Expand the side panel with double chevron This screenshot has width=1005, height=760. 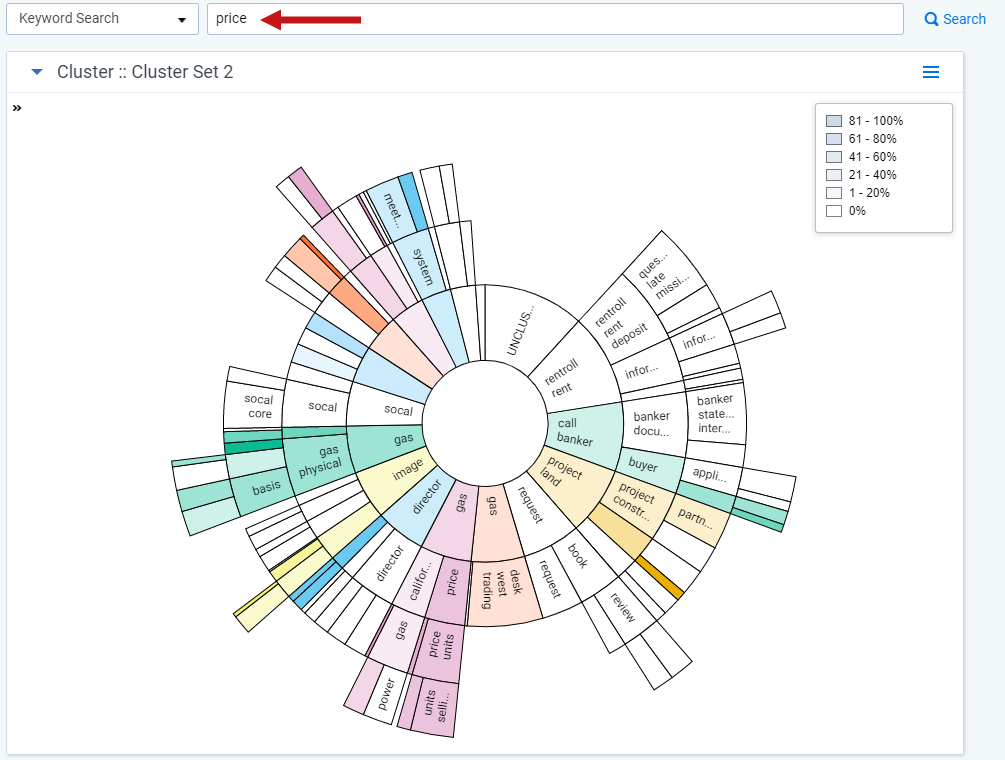point(17,108)
